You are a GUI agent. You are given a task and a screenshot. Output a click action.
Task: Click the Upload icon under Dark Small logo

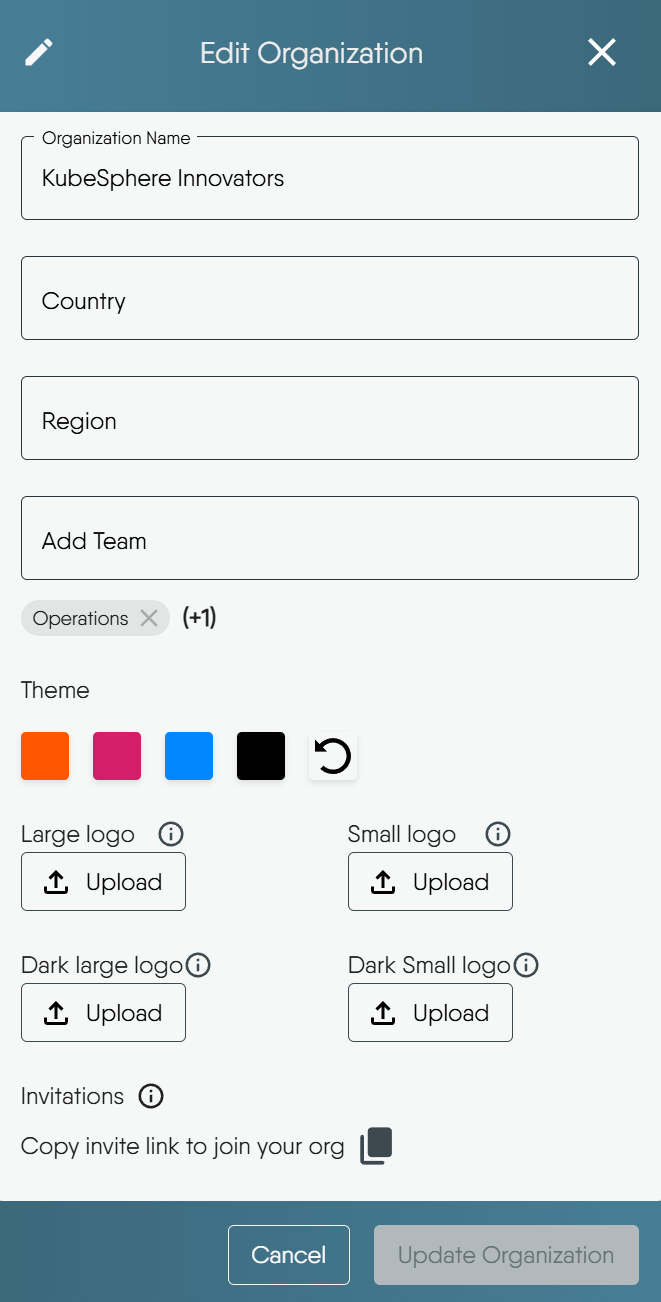[x=382, y=1012]
